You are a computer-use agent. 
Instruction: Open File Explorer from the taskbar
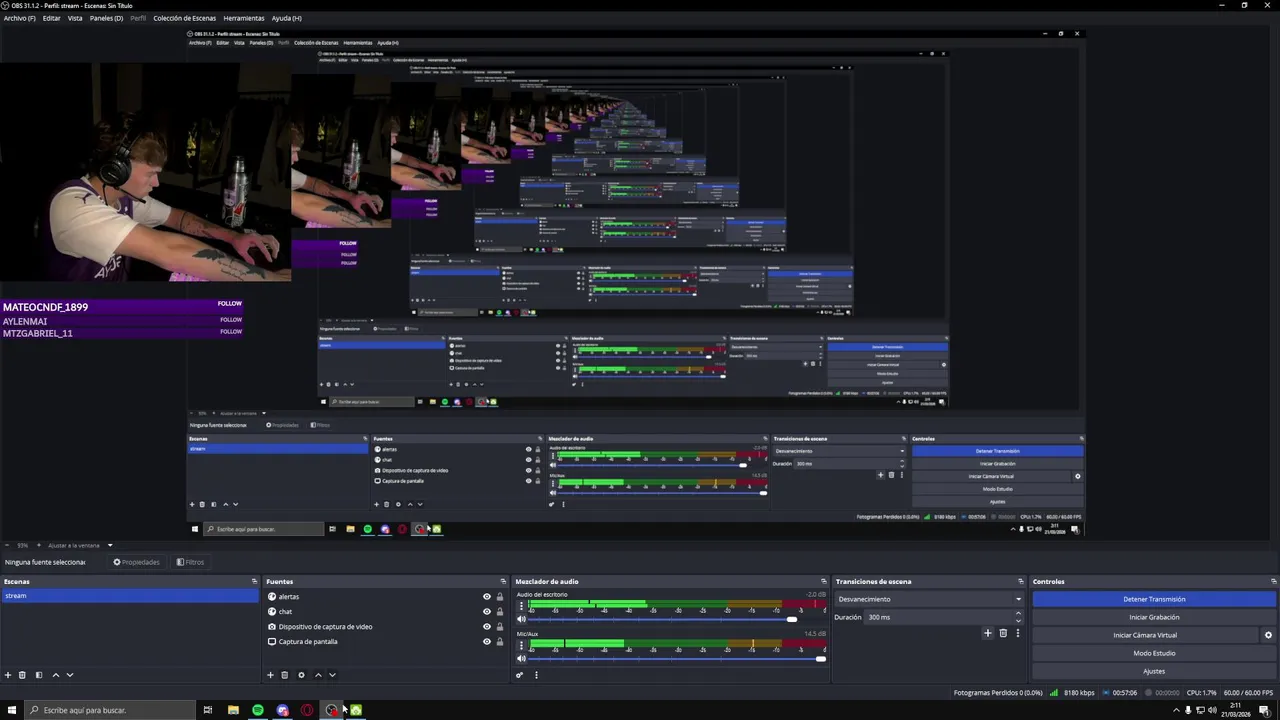click(233, 710)
